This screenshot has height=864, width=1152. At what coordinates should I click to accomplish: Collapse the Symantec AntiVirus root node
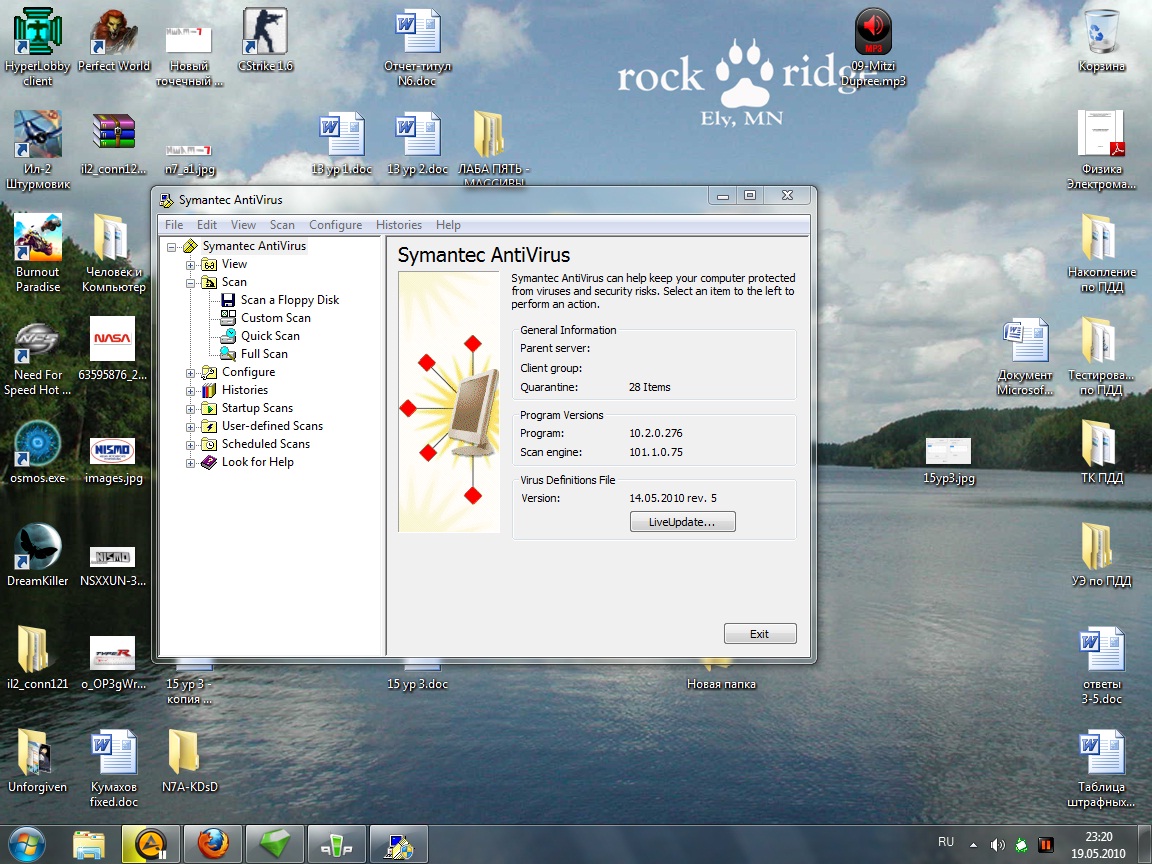(x=171, y=247)
